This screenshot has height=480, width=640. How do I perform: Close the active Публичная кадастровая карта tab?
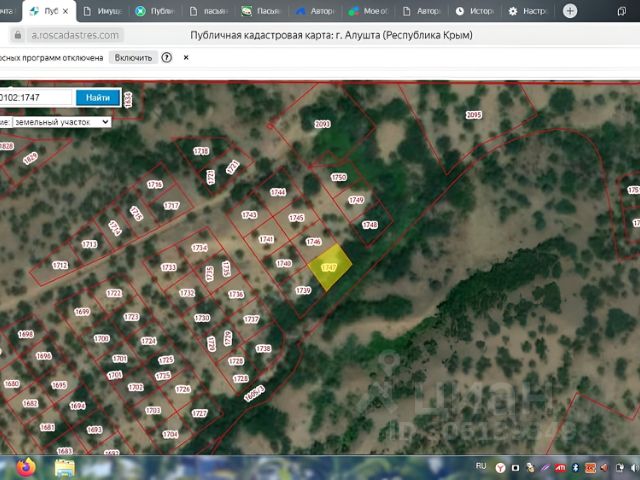(x=65, y=11)
